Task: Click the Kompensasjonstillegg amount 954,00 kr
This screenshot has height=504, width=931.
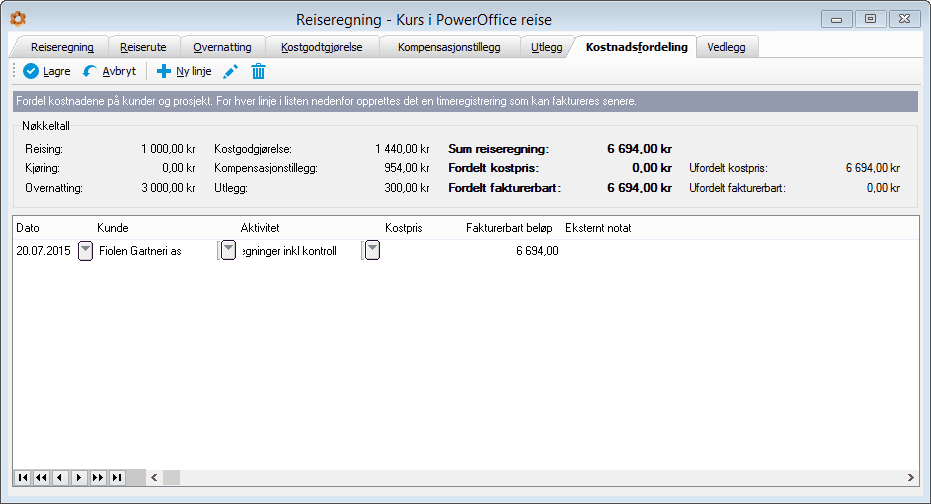Action: coord(407,168)
